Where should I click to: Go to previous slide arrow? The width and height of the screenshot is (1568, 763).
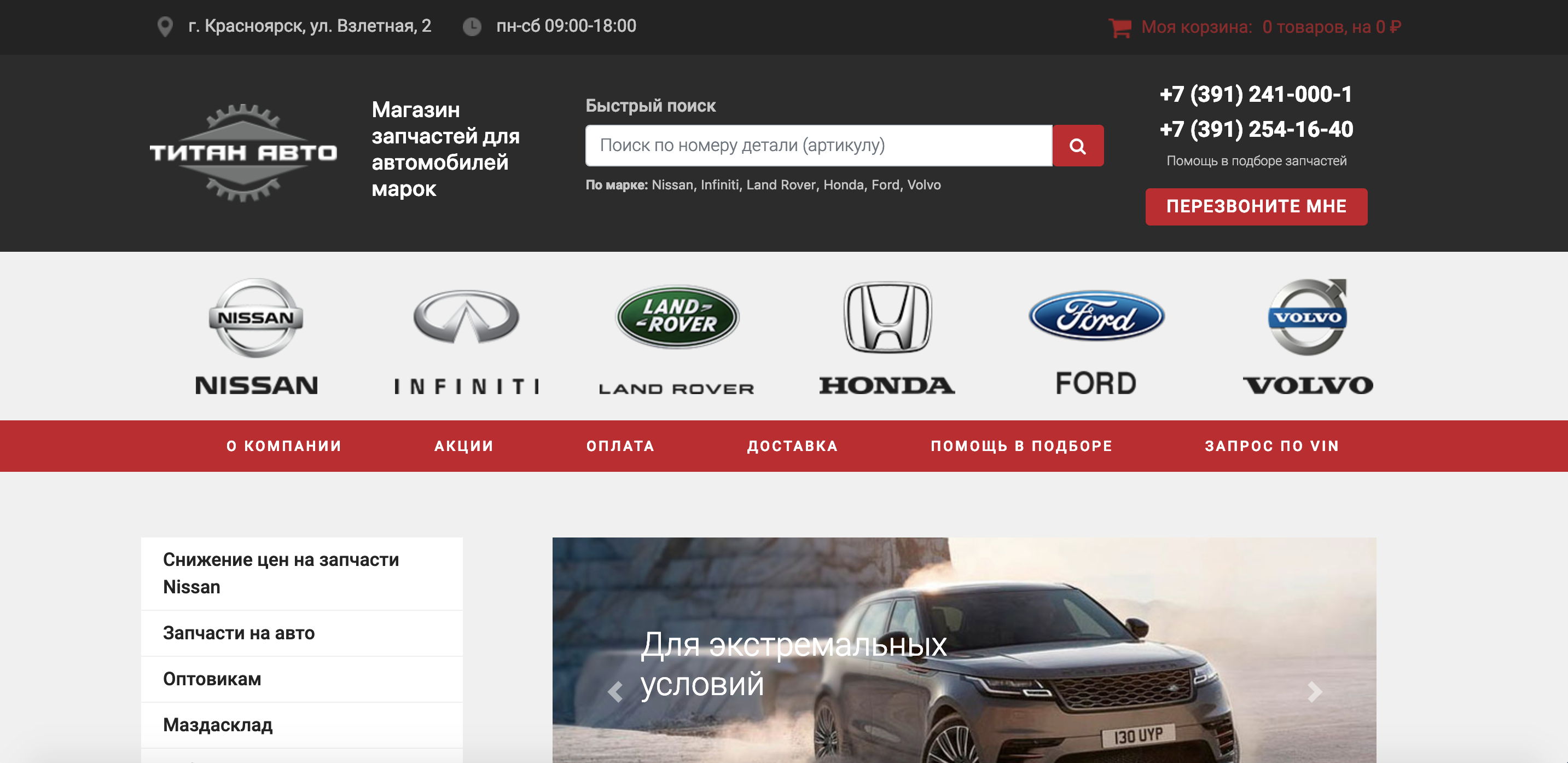click(615, 691)
